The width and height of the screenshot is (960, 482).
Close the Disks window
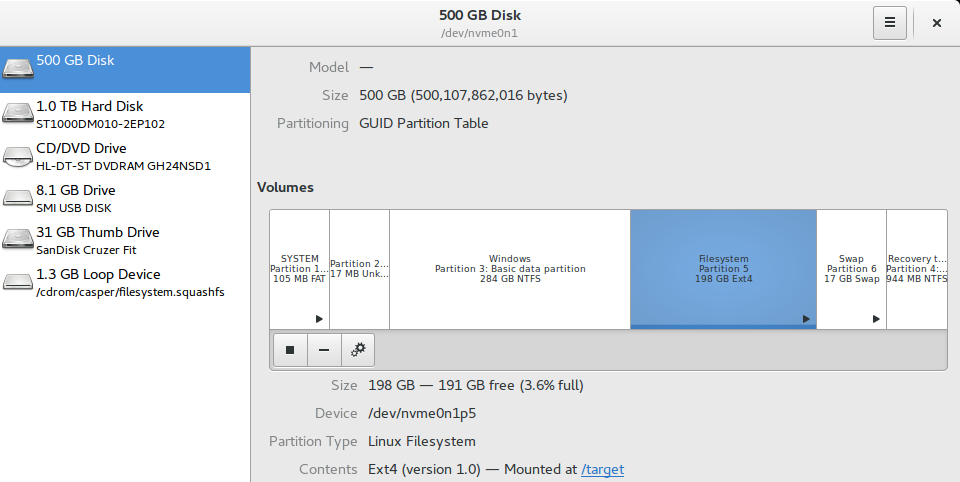tap(937, 23)
